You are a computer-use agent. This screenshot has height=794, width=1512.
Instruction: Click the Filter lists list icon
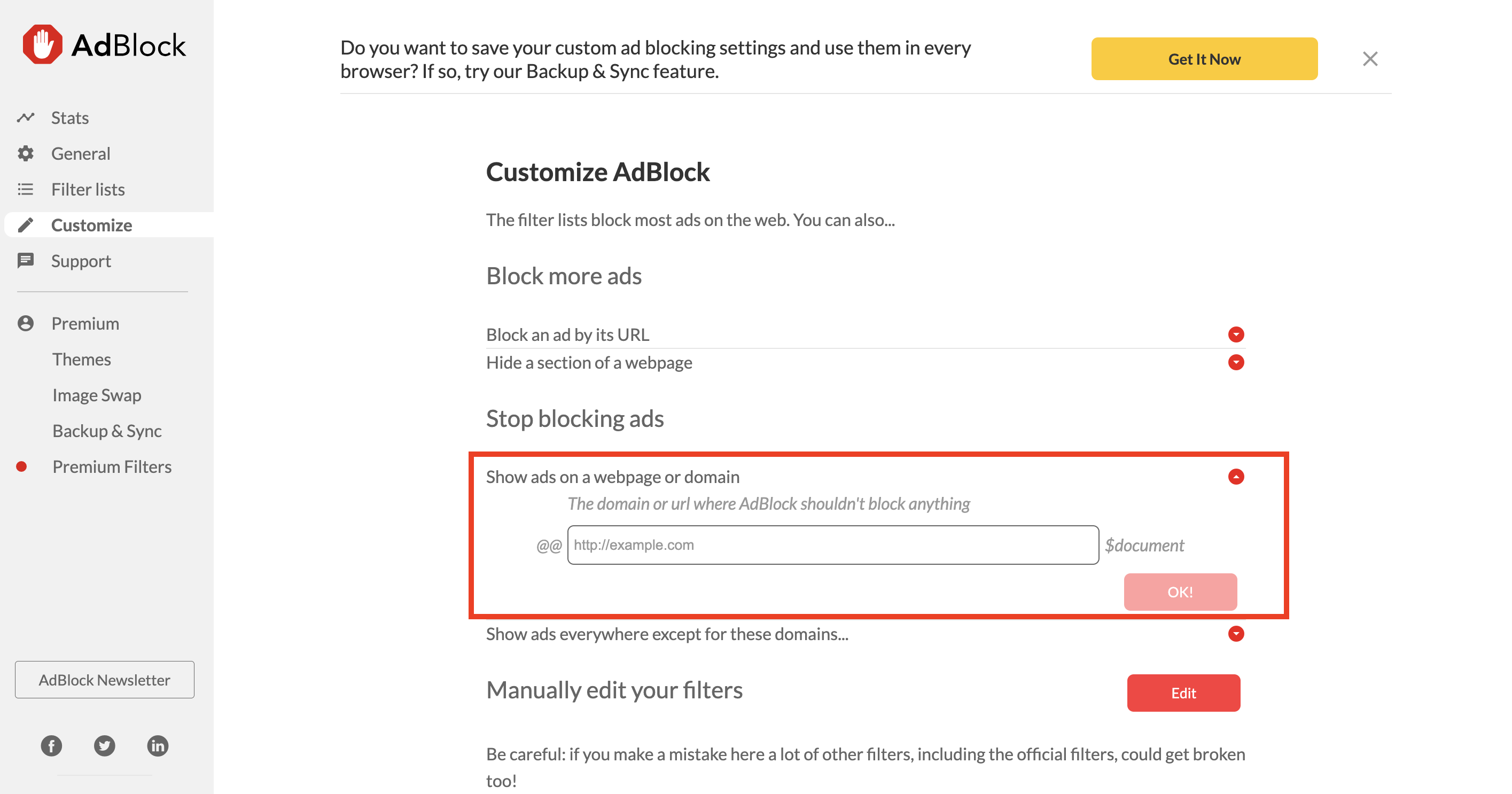coord(26,189)
